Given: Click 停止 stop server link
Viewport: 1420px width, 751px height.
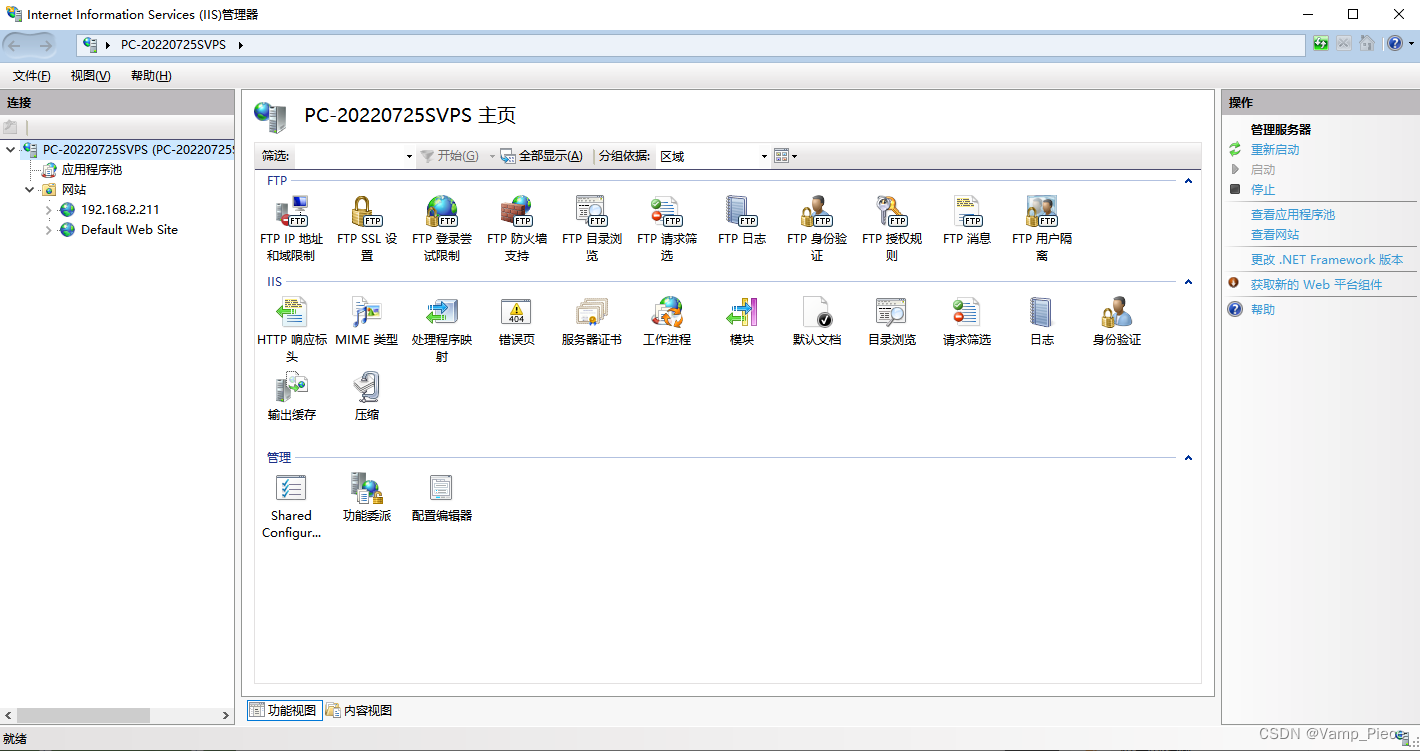Looking at the screenshot, I should pyautogui.click(x=1263, y=190).
